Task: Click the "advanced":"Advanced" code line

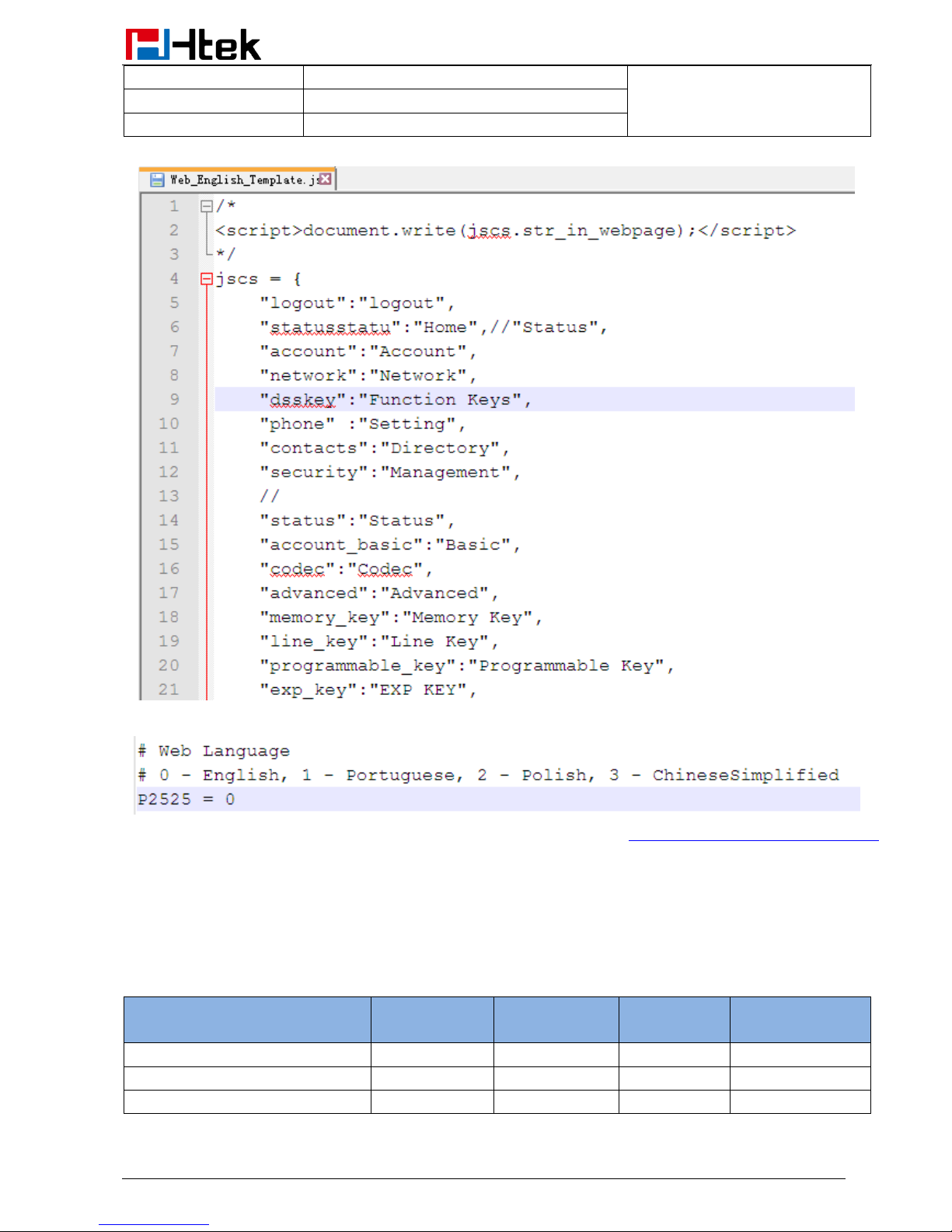Action: [378, 593]
